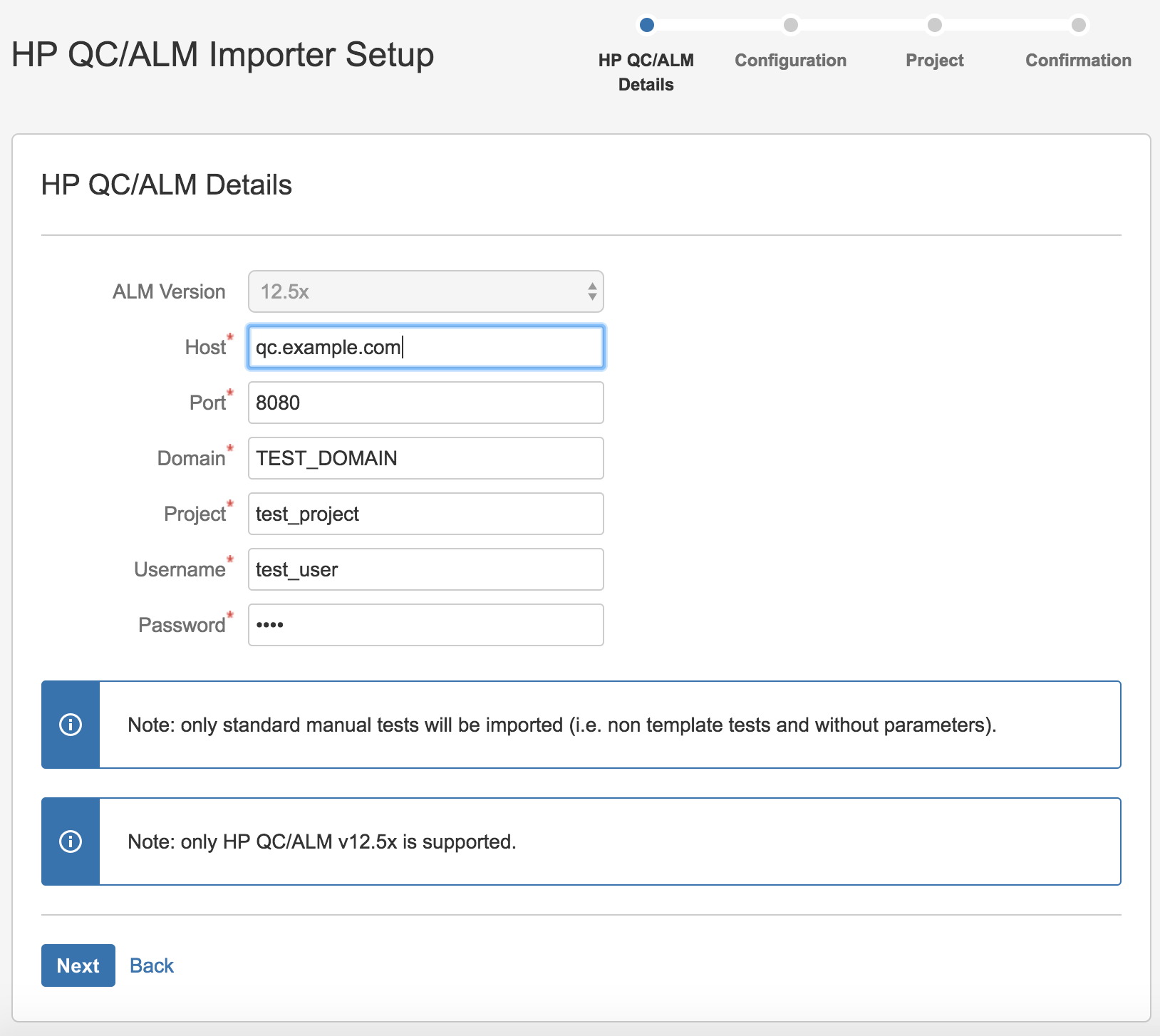Image resolution: width=1160 pixels, height=1036 pixels.
Task: Select the Configuration step
Action: pyautogui.click(x=791, y=61)
